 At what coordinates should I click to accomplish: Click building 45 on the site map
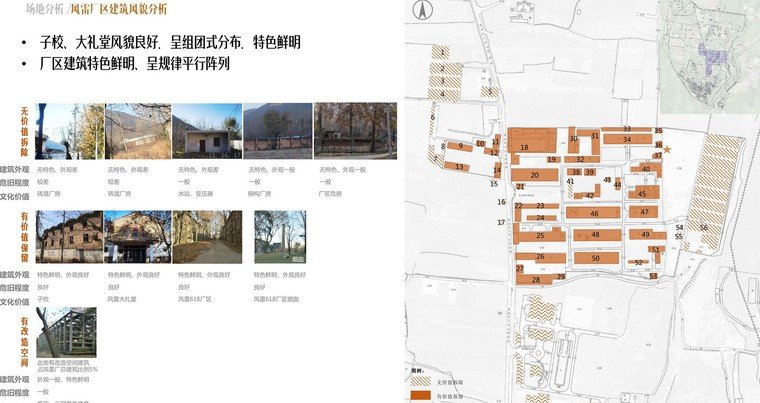(642, 193)
